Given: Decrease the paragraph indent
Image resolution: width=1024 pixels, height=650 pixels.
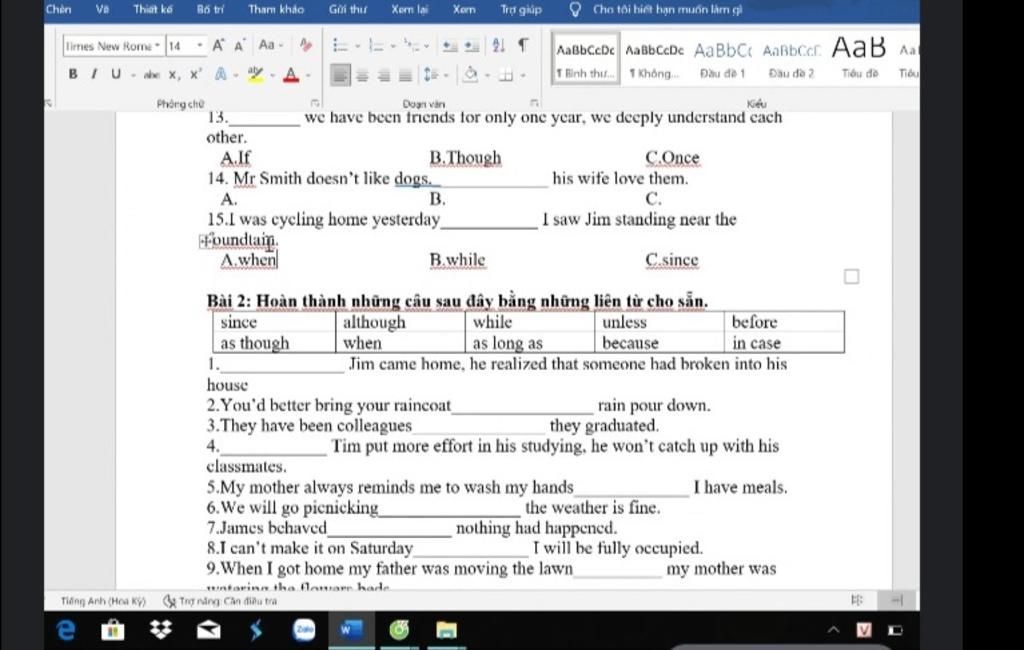Looking at the screenshot, I should (449, 46).
